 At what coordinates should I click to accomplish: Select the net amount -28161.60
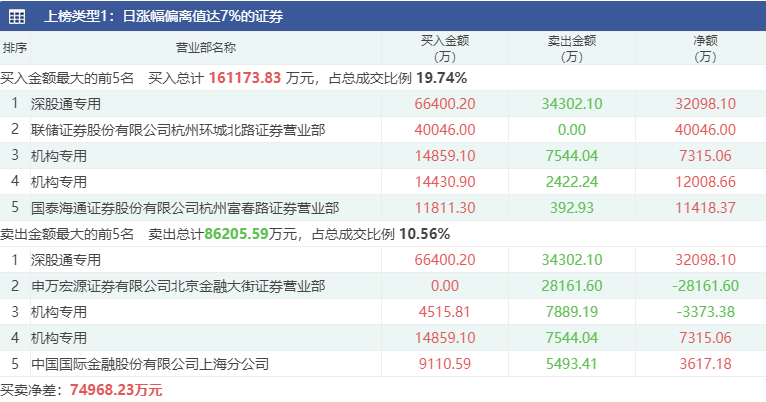pos(705,286)
